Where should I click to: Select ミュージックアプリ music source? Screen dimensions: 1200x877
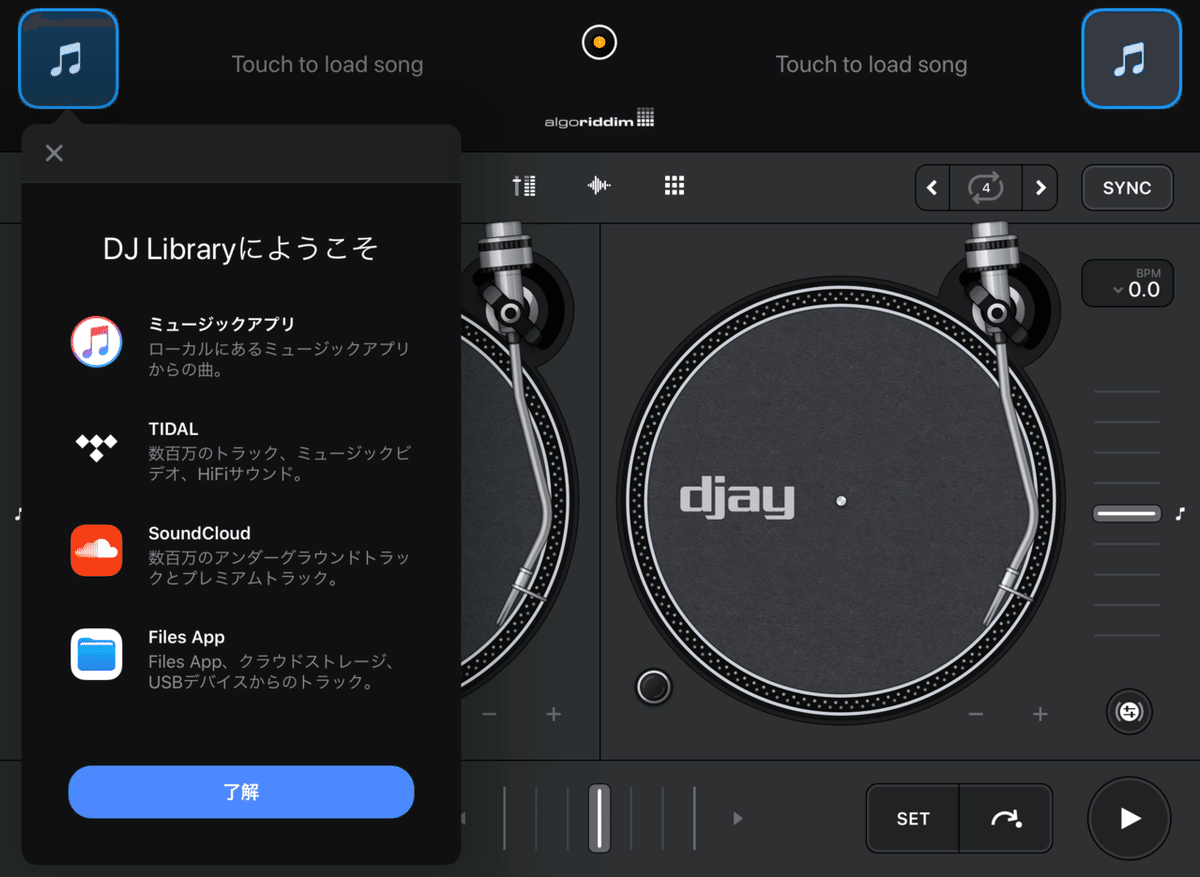(241, 347)
